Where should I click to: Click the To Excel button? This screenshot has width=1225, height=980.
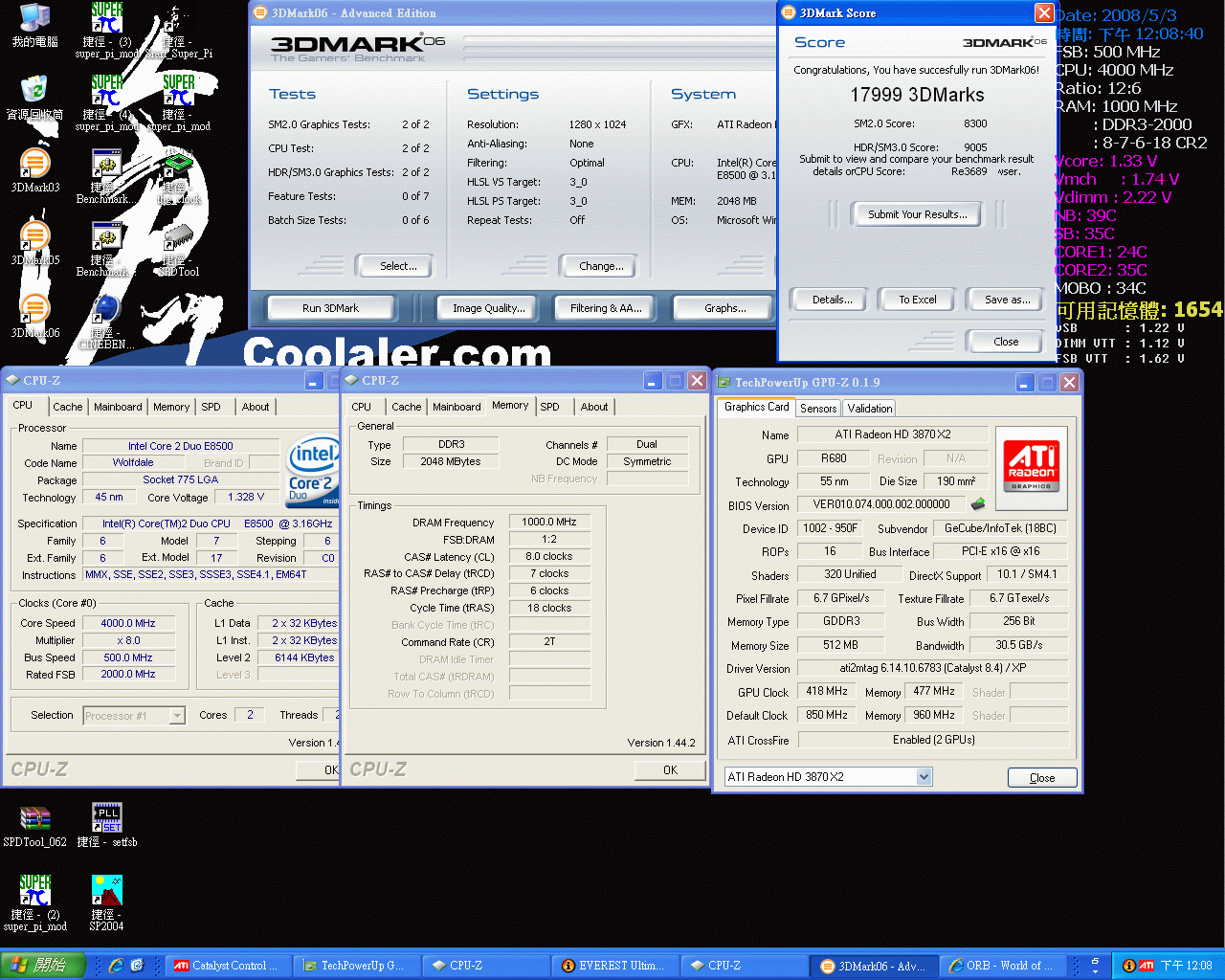point(917,300)
